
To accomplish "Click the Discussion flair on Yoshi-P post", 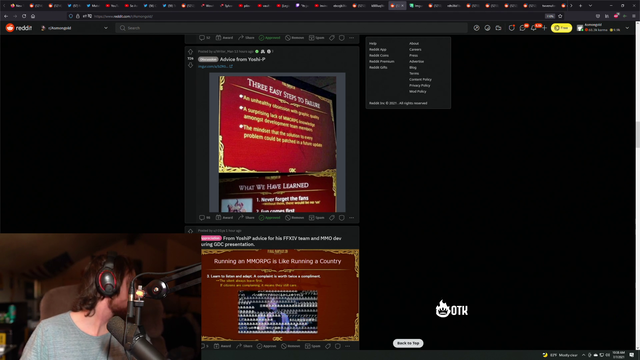I will pyautogui.click(x=208, y=59).
